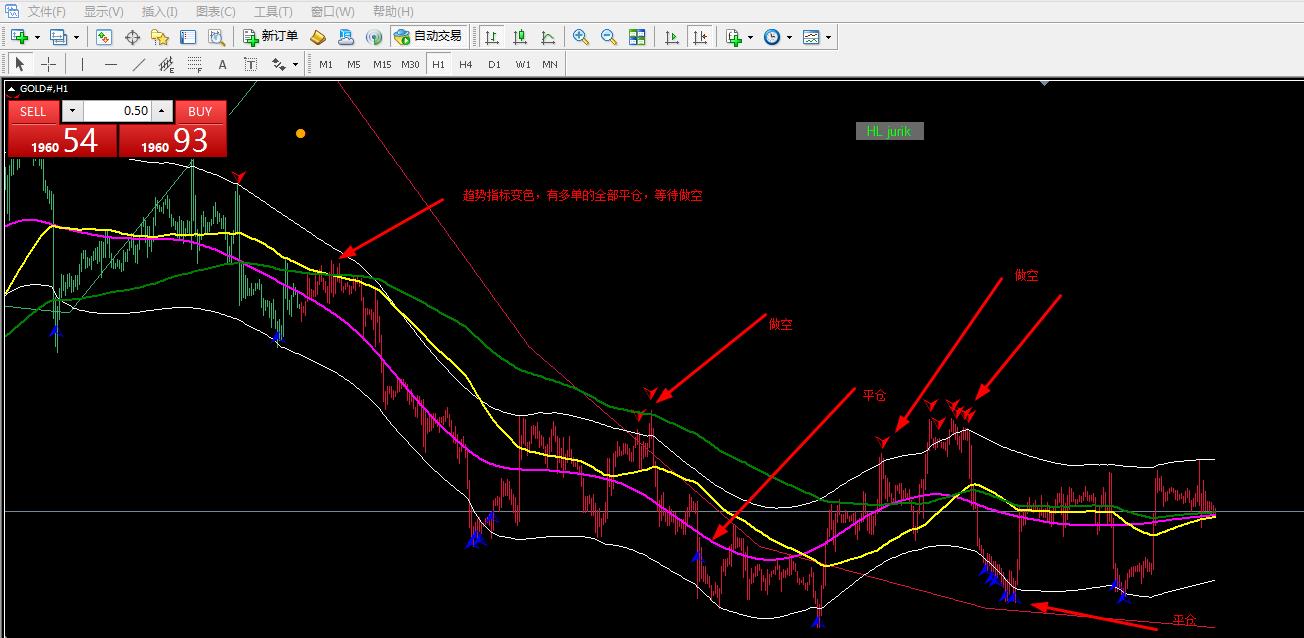Open the 窗口(W) menu

point(332,12)
